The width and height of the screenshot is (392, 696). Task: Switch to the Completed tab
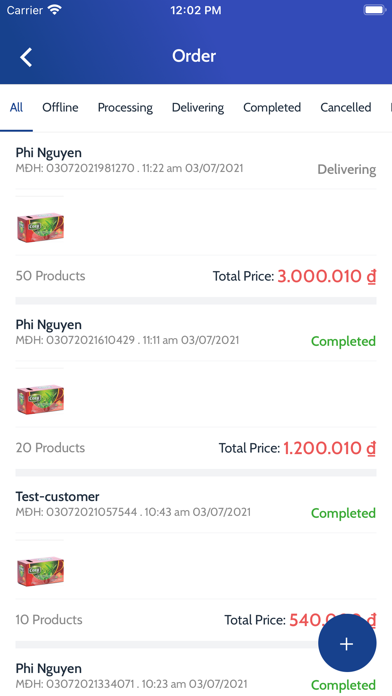(x=272, y=108)
